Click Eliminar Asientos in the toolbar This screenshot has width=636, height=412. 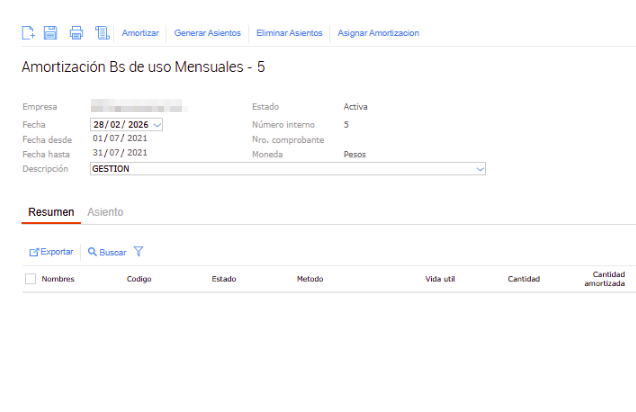(x=289, y=33)
